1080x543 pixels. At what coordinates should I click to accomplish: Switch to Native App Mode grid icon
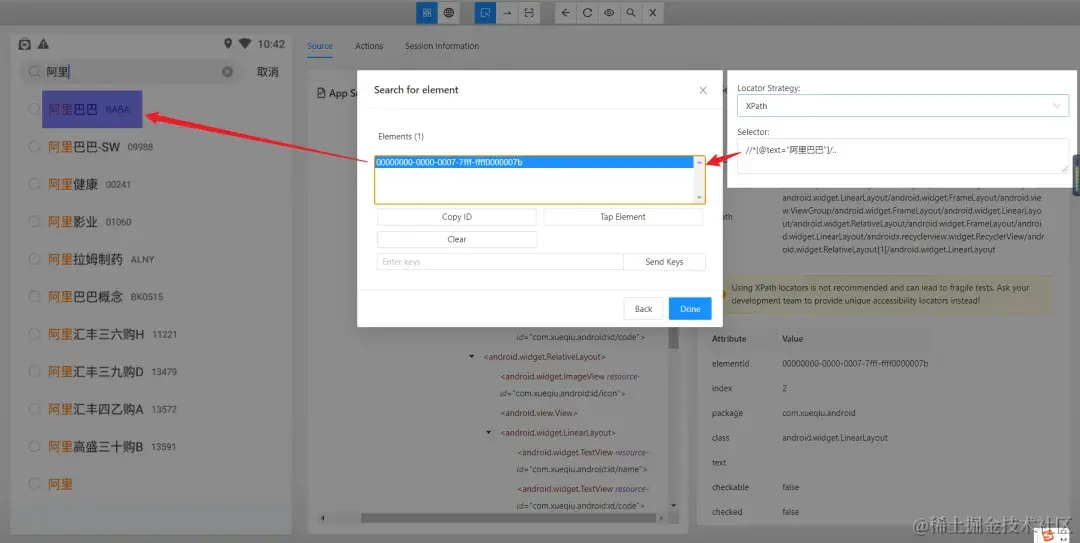426,12
